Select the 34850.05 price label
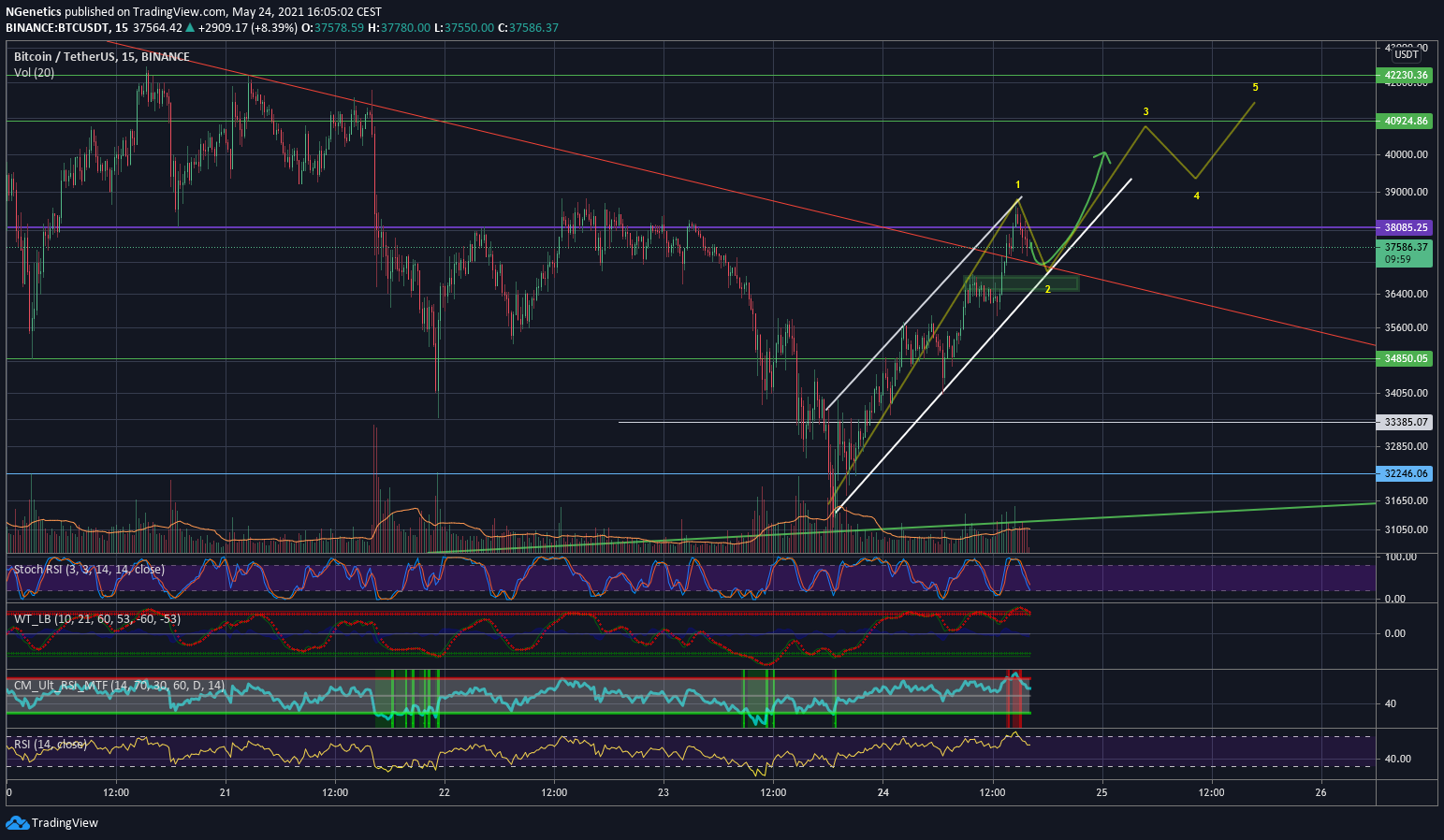The image size is (1444, 840). click(x=1406, y=358)
